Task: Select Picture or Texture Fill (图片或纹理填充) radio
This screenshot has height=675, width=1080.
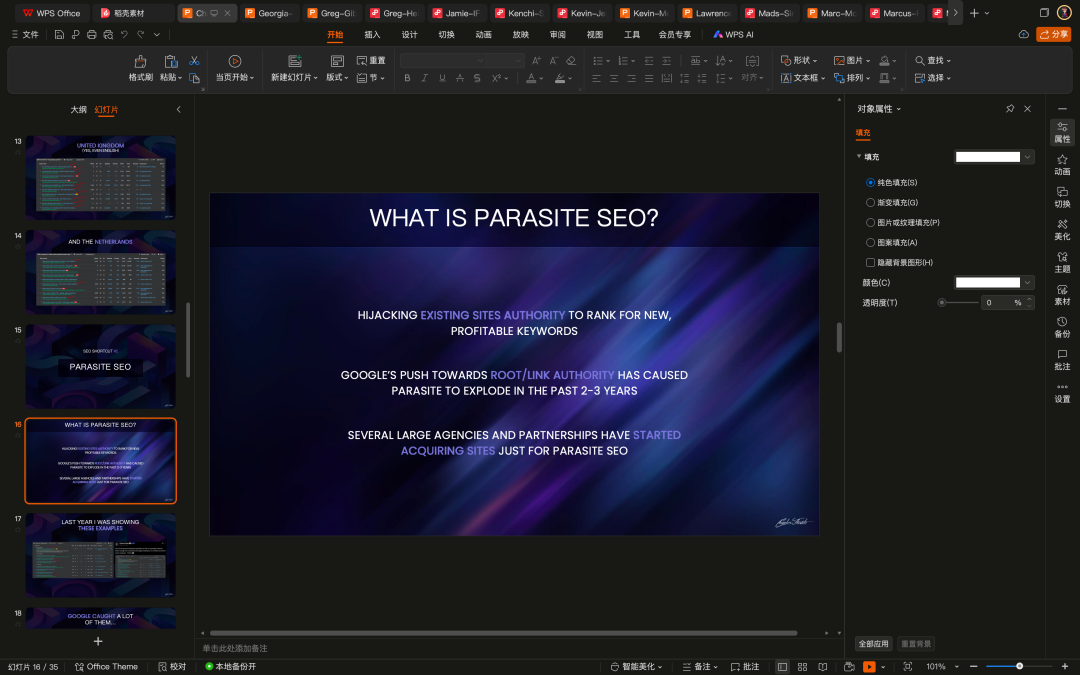Action: click(870, 222)
